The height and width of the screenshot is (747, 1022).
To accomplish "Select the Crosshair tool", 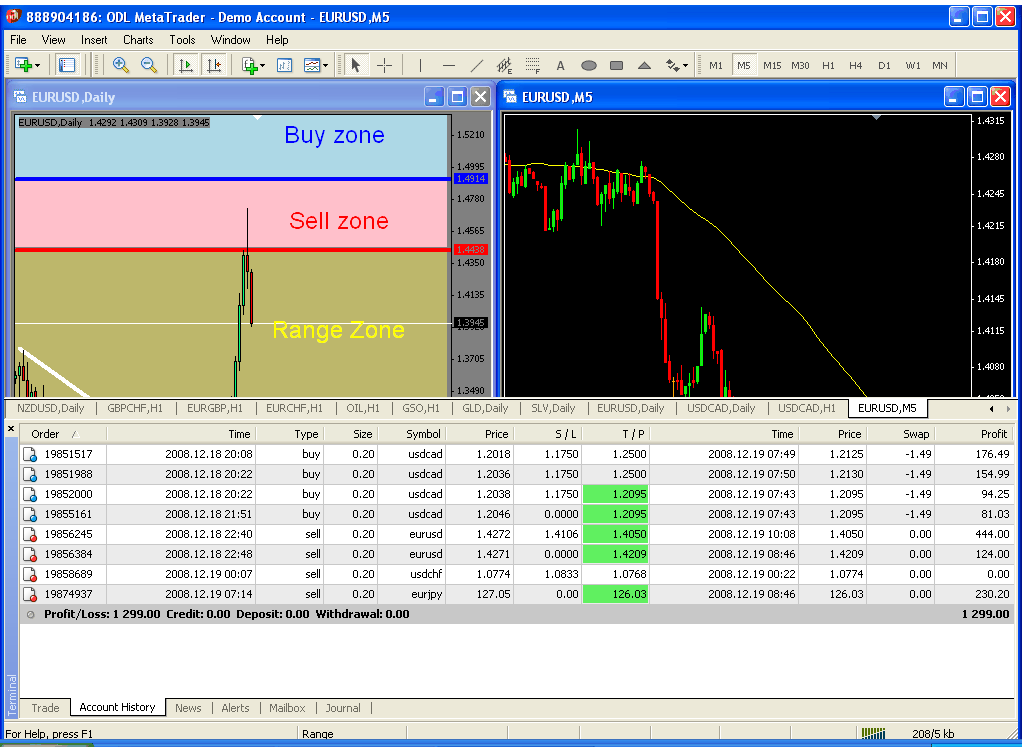I will 385,65.
